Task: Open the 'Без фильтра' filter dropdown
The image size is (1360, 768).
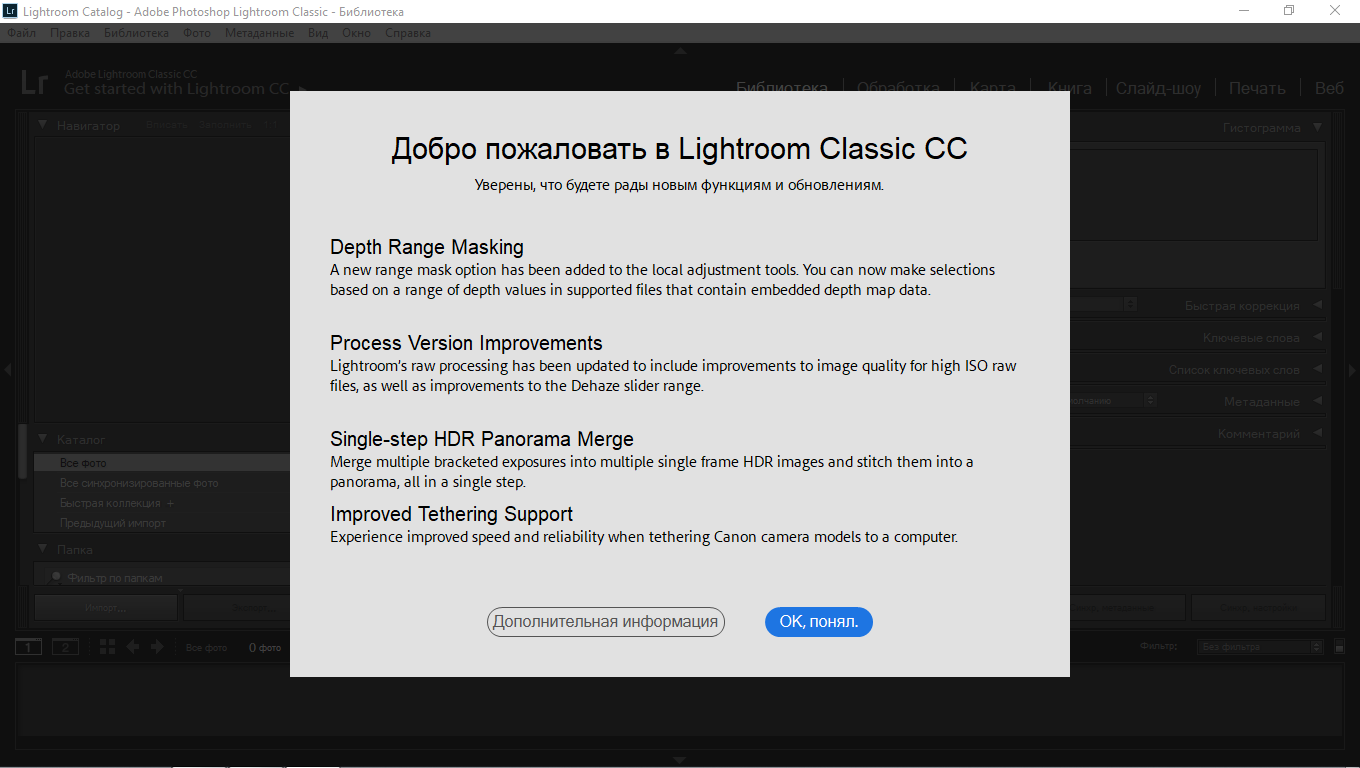Action: 1260,647
